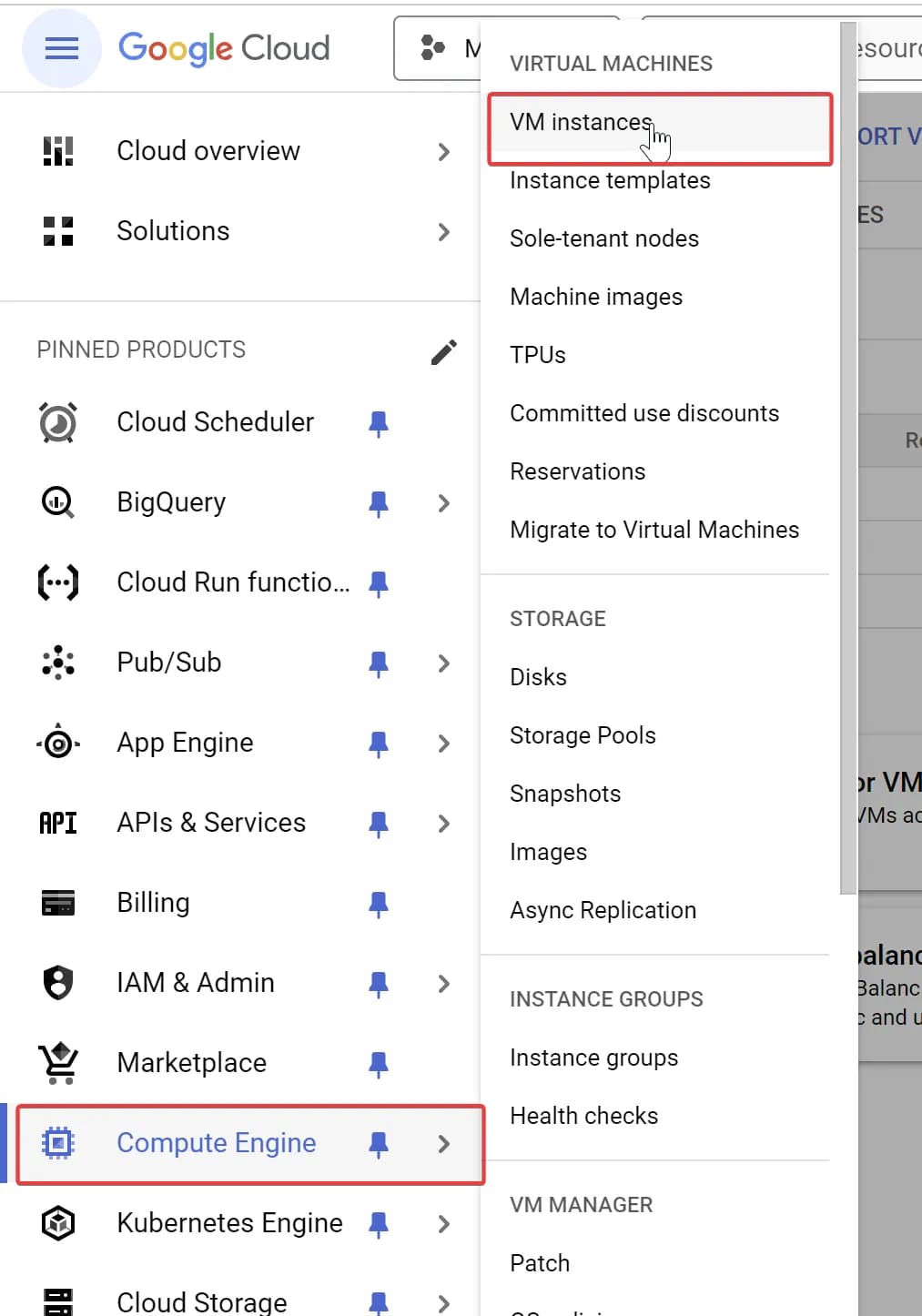The height and width of the screenshot is (1316, 922).
Task: Open the Marketplace product link
Action: (191, 1063)
